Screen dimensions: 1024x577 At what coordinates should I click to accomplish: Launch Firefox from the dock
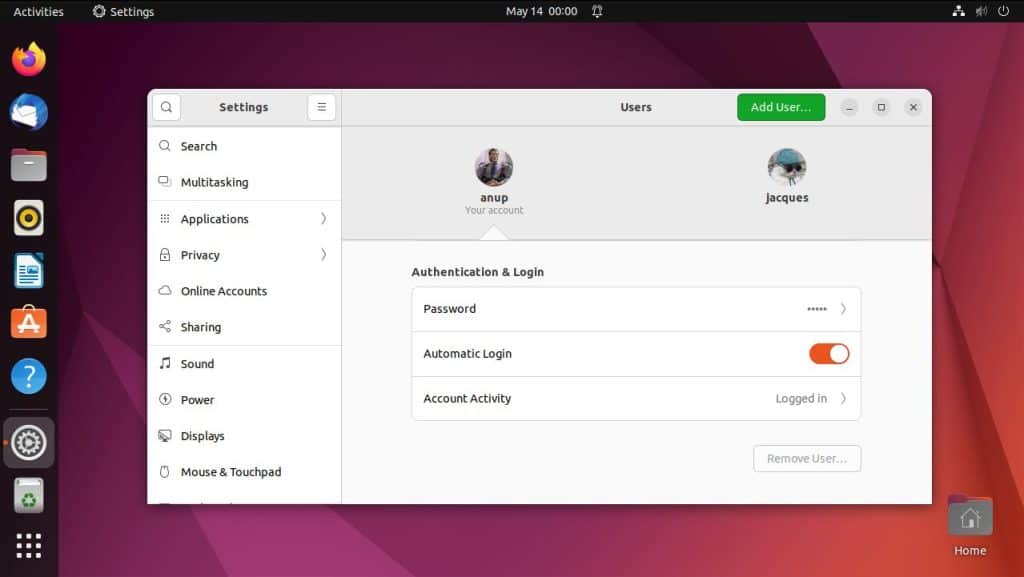[x=27, y=60]
